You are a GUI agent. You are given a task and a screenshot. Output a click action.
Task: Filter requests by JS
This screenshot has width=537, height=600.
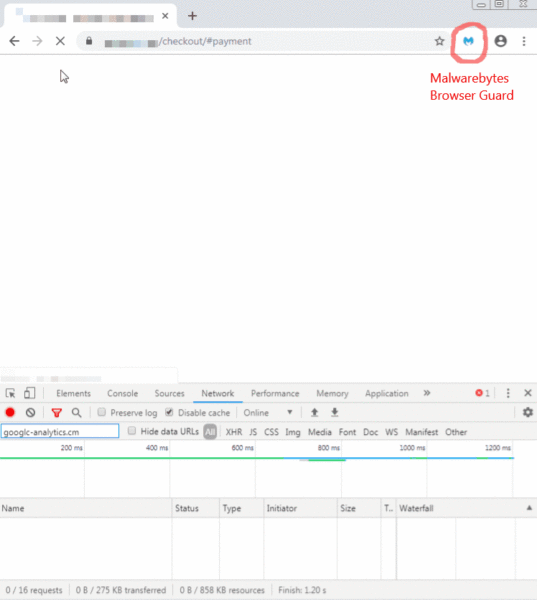(x=253, y=432)
